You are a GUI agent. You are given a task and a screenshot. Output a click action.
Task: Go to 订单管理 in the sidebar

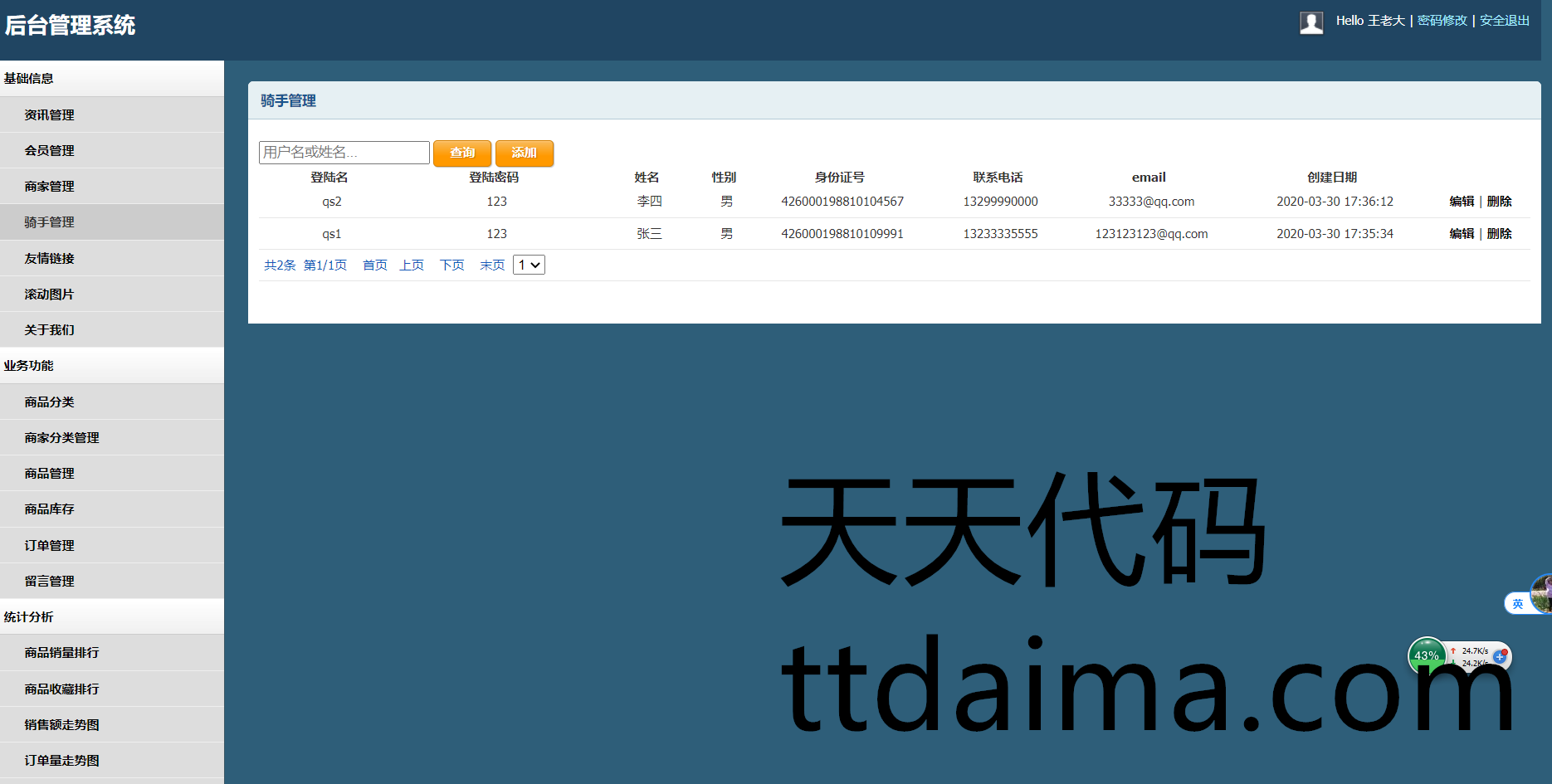pos(50,546)
